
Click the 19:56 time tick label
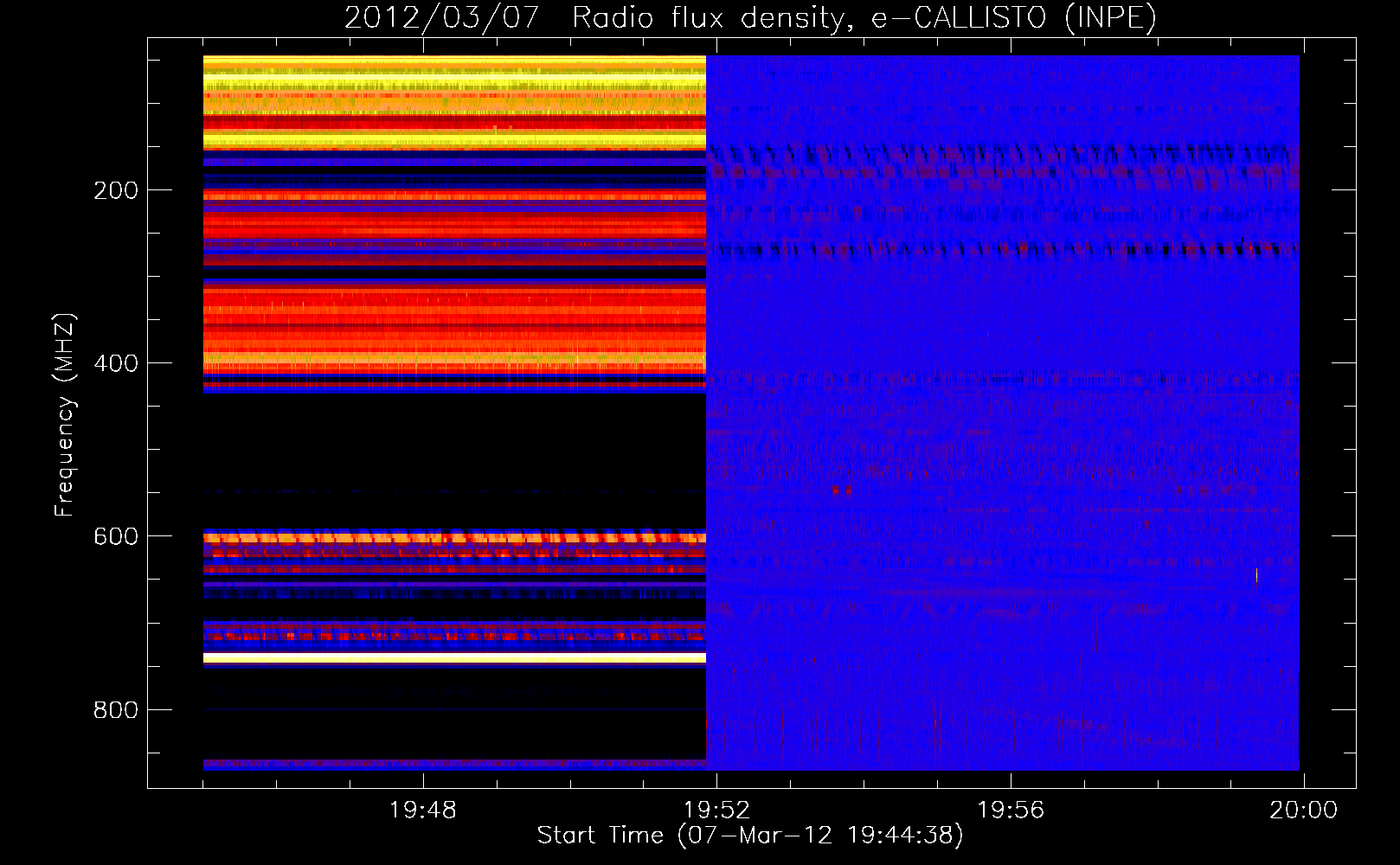click(x=1011, y=811)
